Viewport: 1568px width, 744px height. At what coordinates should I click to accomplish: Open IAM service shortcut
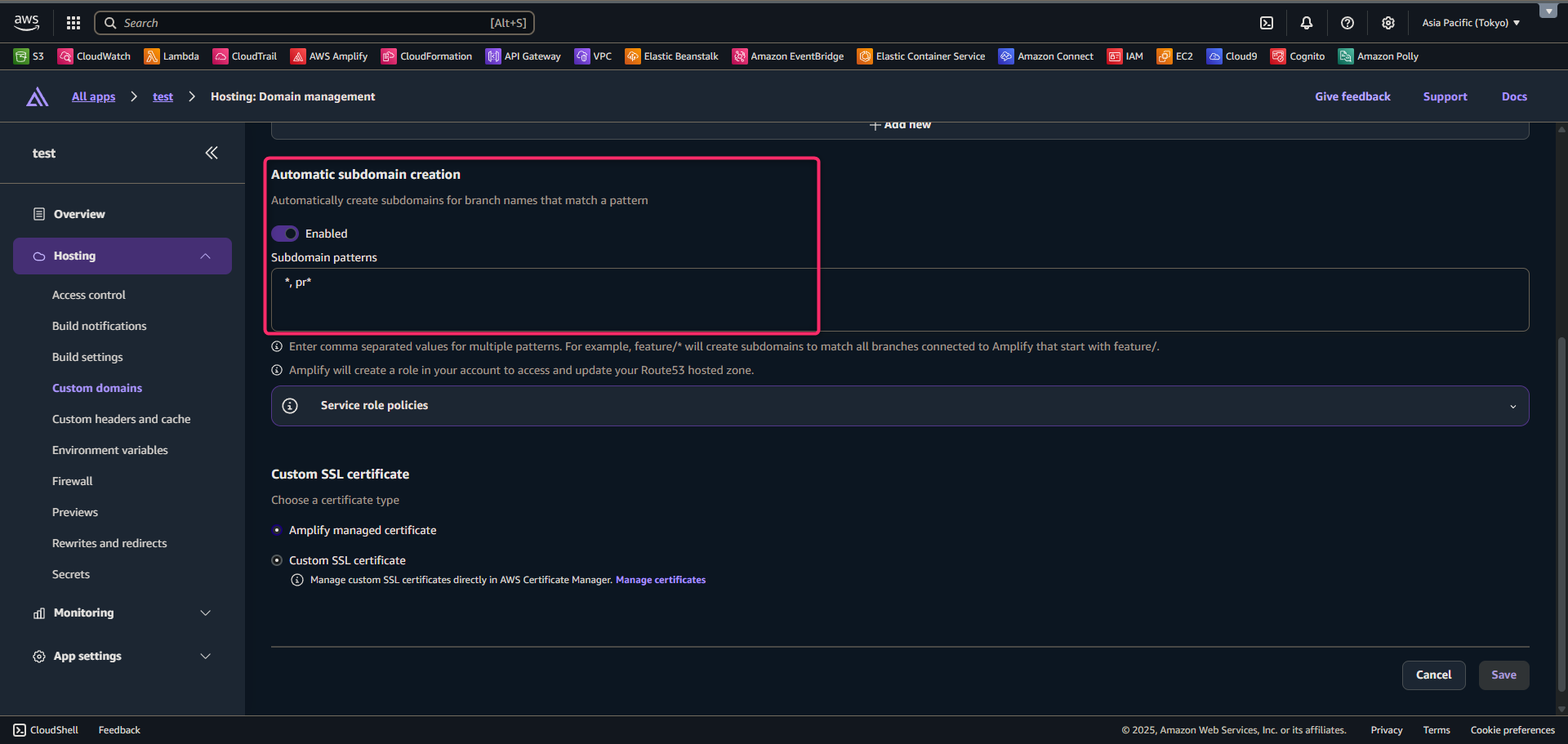pyautogui.click(x=1125, y=56)
